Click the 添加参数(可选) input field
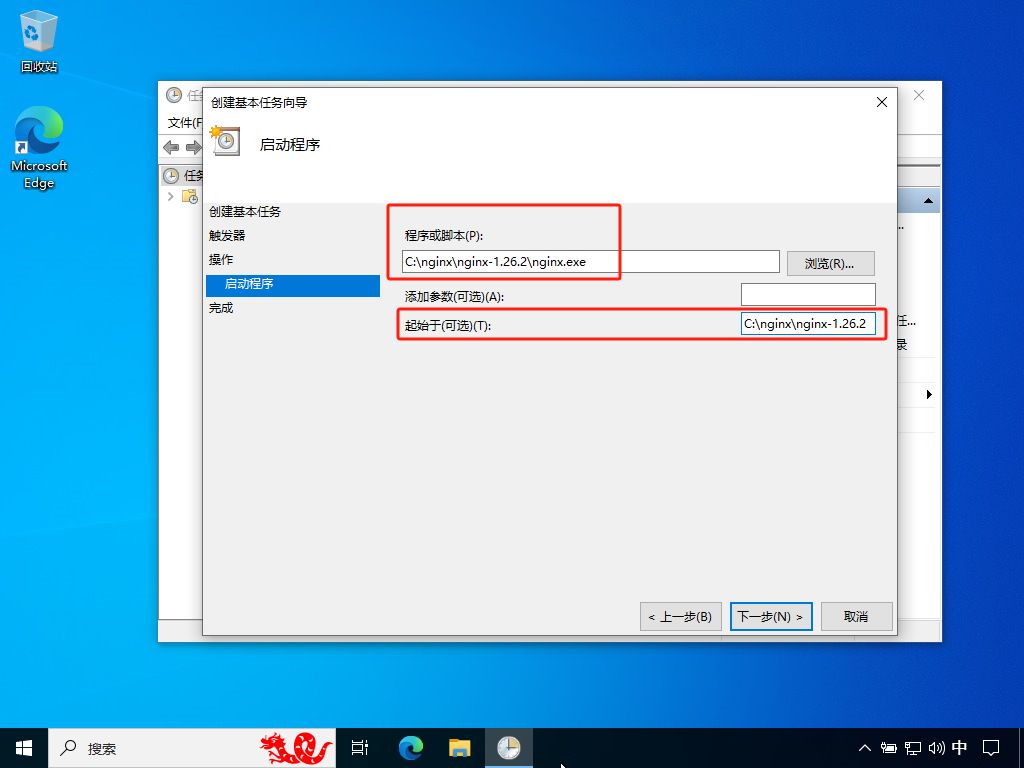This screenshot has width=1024, height=768. tap(808, 295)
